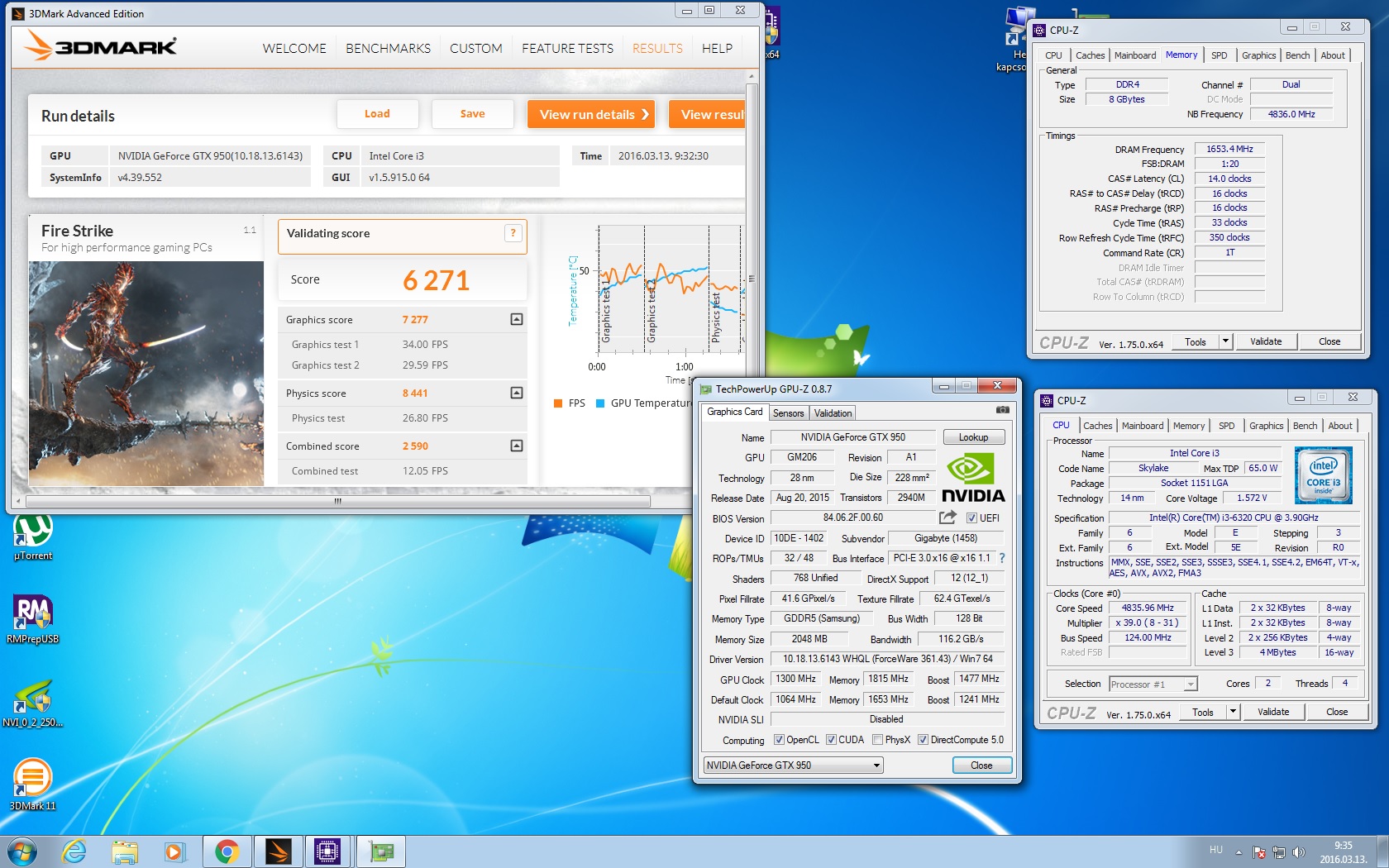Viewport: 1389px width, 868px height.
Task: Open the NVI_0_2_250 desktop shortcut
Action: (33, 703)
